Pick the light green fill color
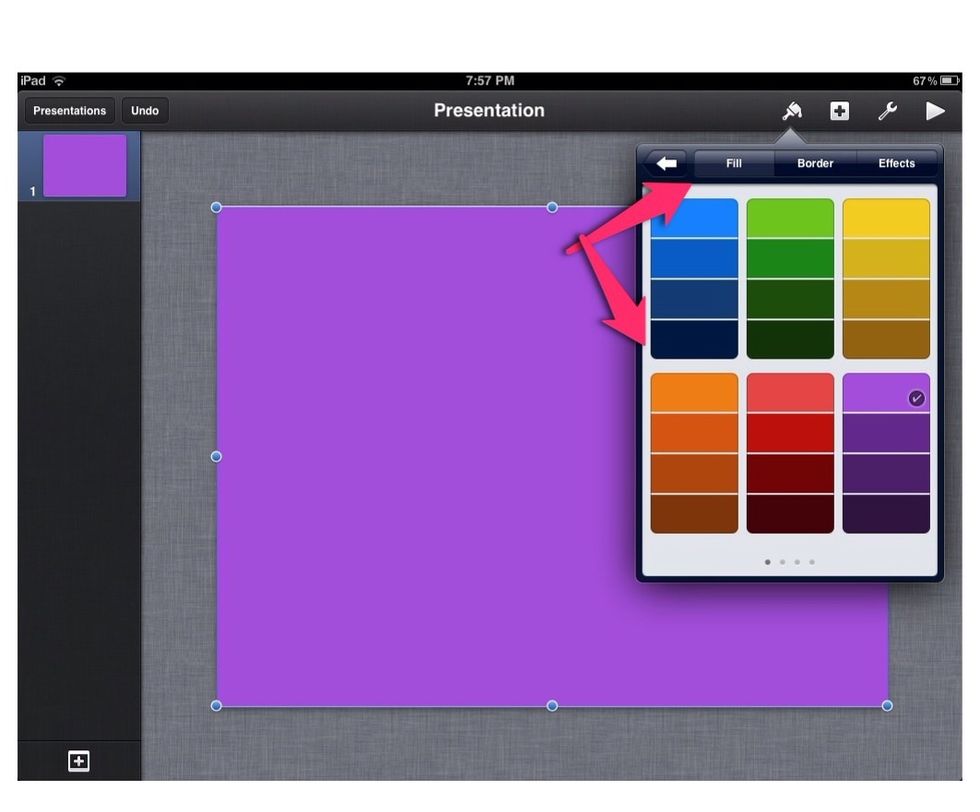This screenshot has height=812, width=980. 790,218
